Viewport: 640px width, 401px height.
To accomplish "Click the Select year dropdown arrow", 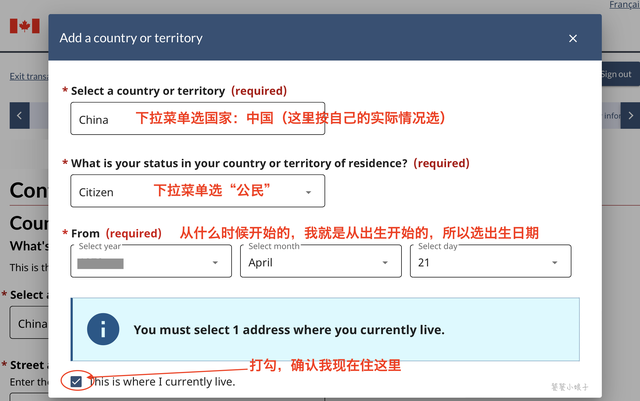I will click(x=214, y=262).
